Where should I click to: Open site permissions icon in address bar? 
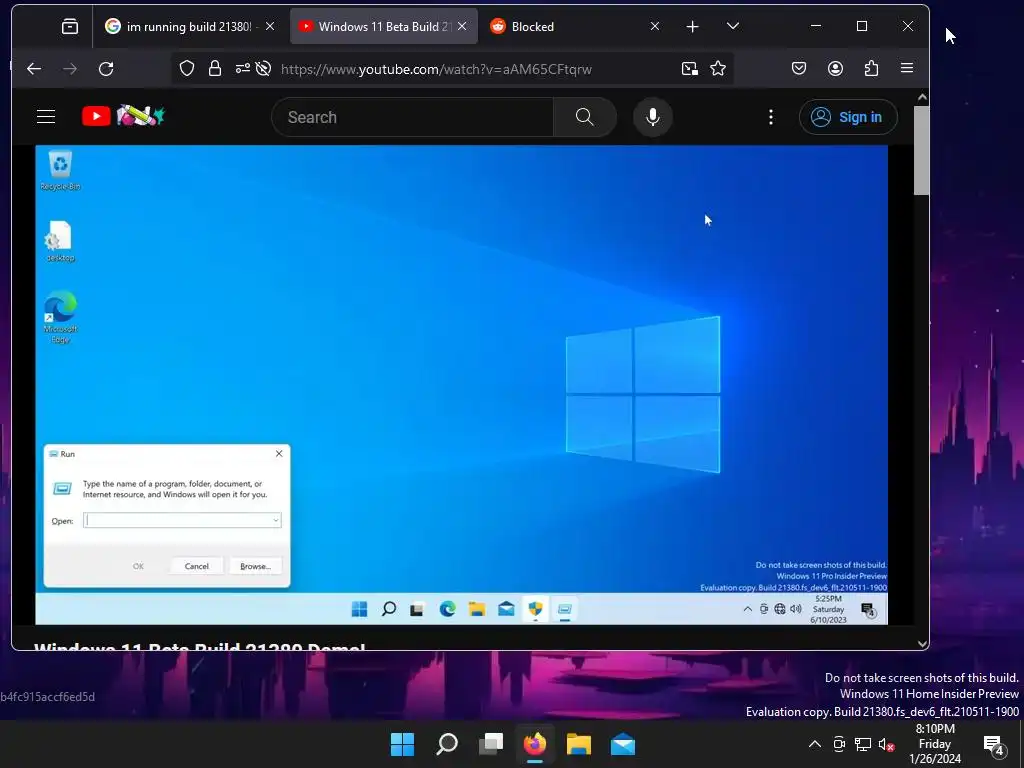pos(242,69)
